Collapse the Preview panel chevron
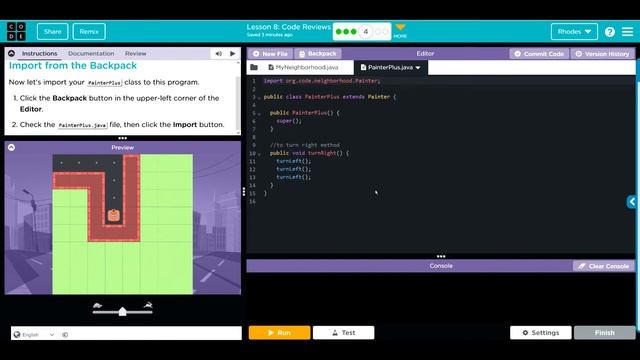Image resolution: width=640 pixels, height=360 pixels. point(11,147)
